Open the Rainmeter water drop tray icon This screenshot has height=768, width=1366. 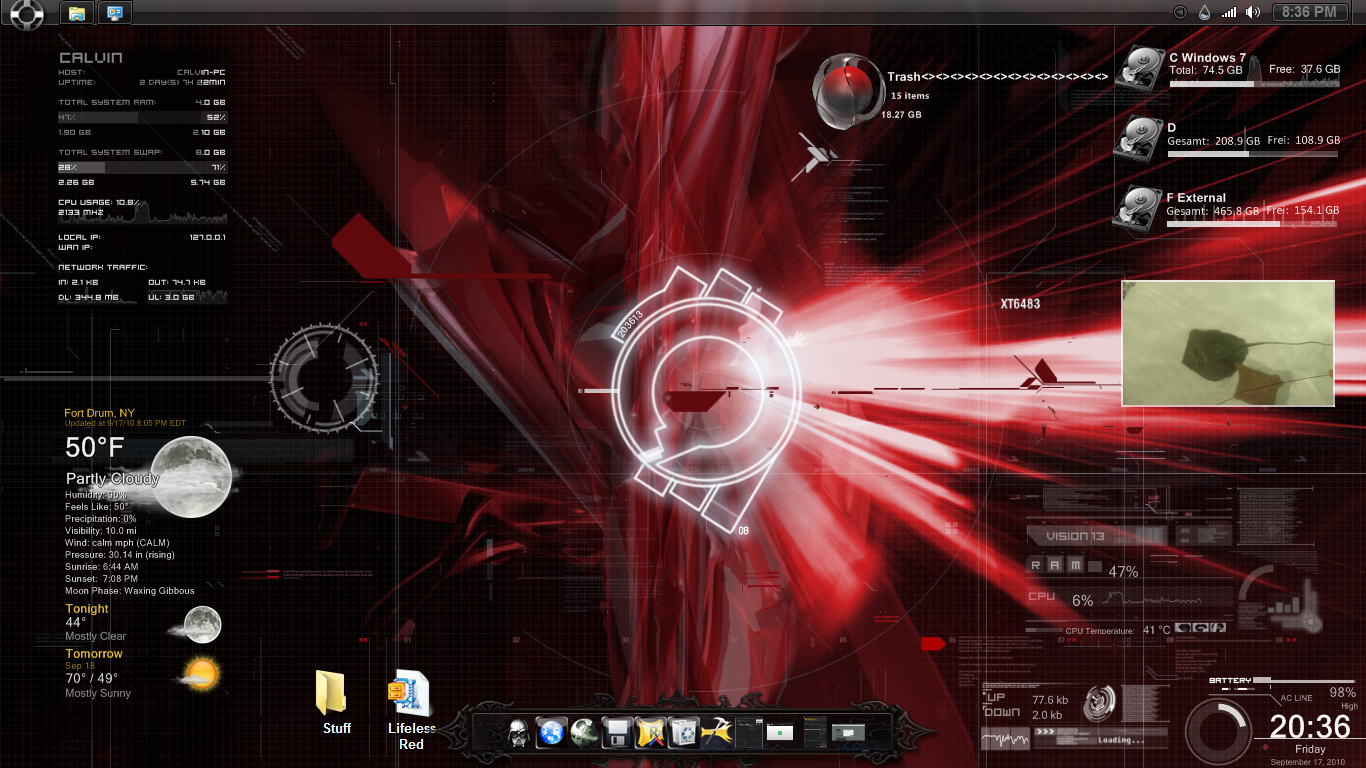[1204, 12]
